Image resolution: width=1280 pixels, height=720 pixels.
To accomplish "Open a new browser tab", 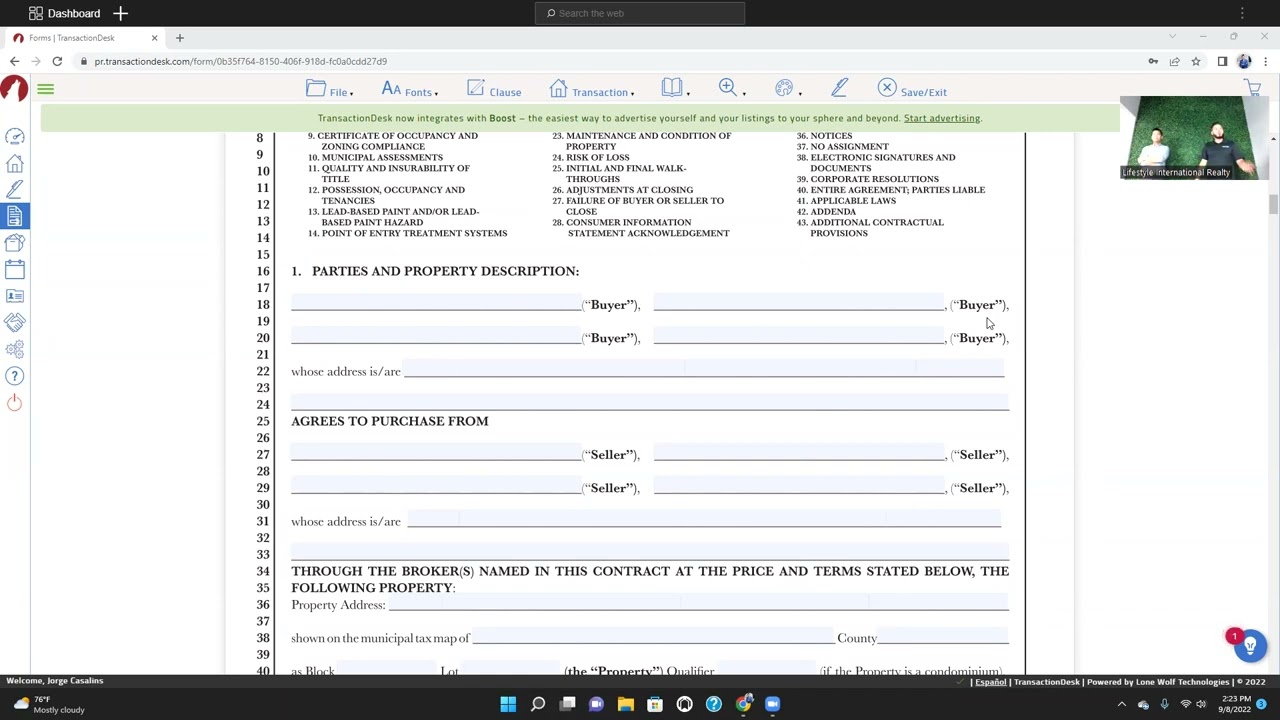I will pos(180,38).
